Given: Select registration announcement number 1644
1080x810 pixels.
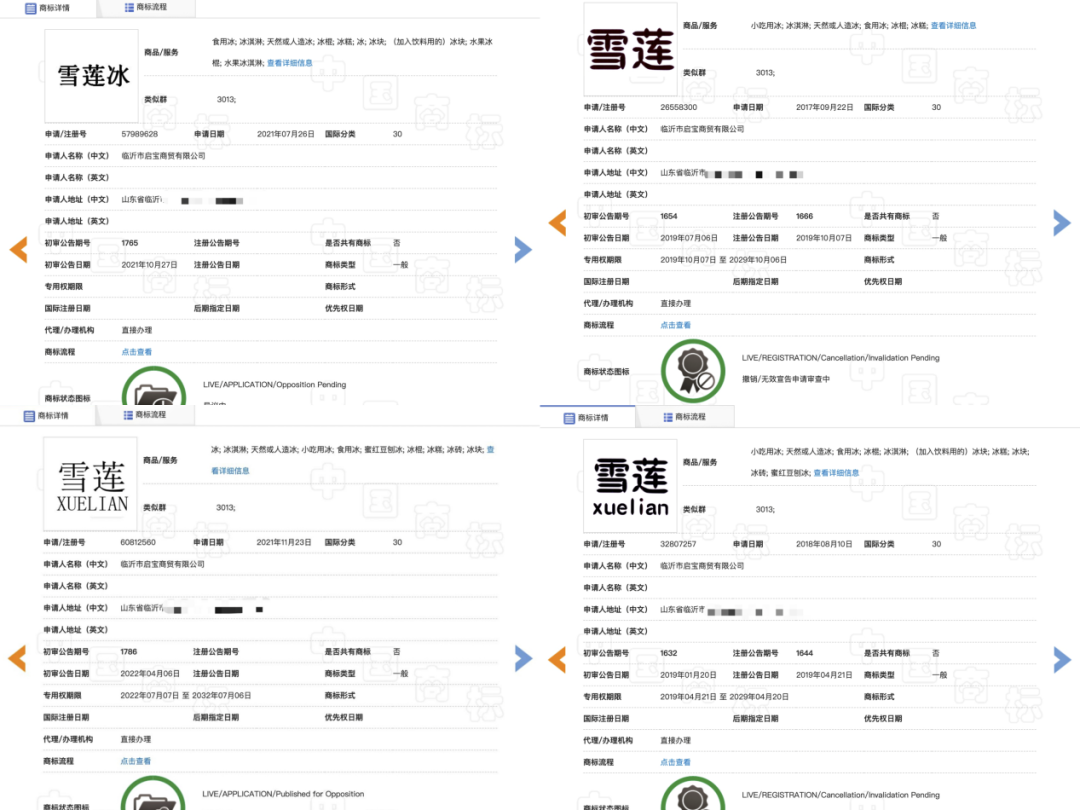Looking at the screenshot, I should pos(804,653).
